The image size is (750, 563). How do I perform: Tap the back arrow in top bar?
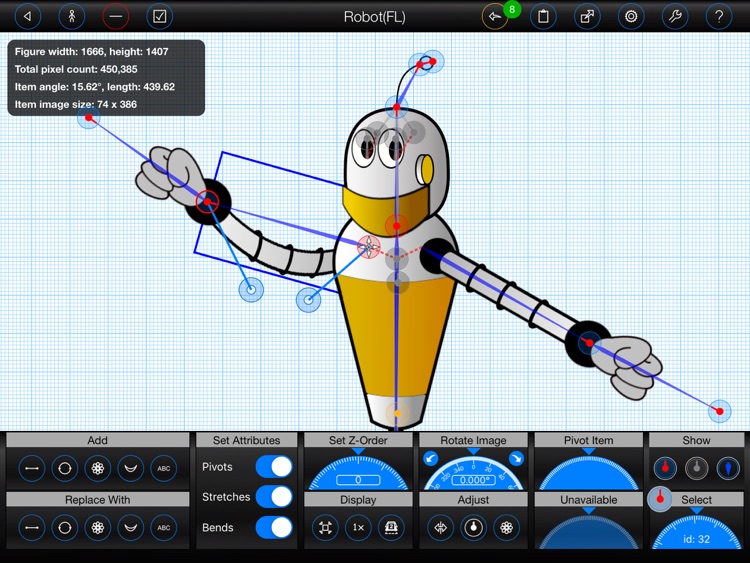pos(28,17)
